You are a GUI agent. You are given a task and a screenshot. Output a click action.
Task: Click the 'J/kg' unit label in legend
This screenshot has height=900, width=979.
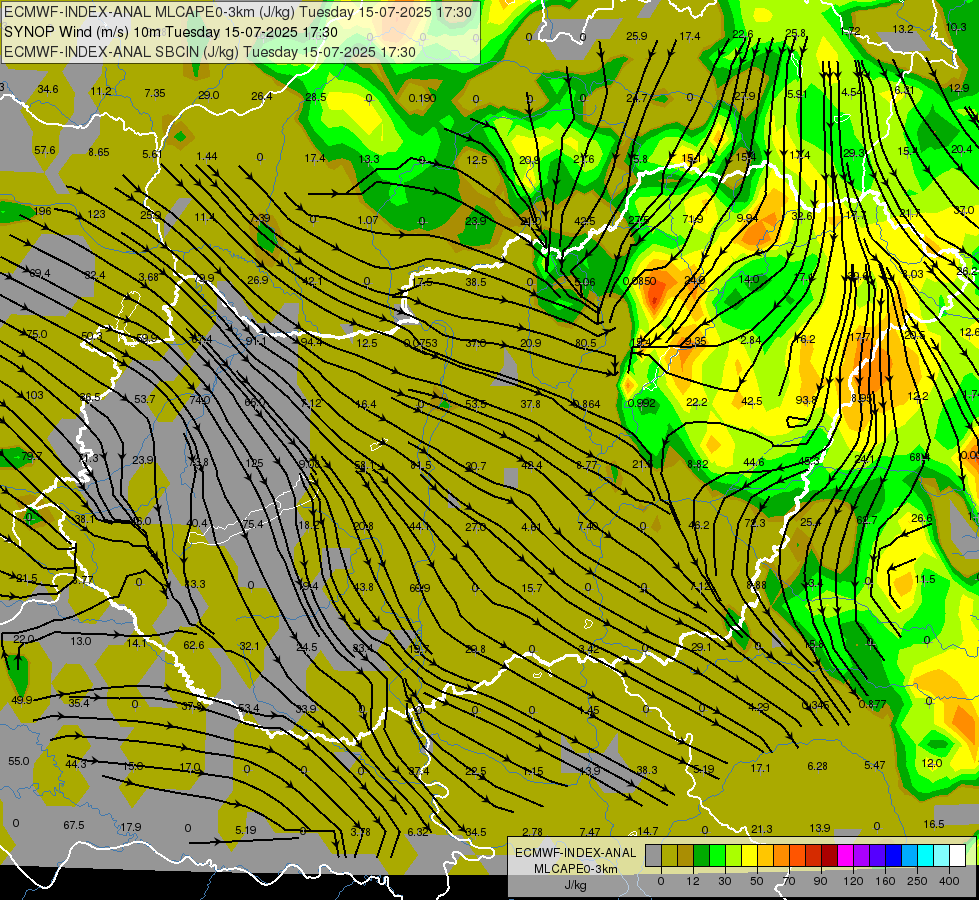point(575,885)
